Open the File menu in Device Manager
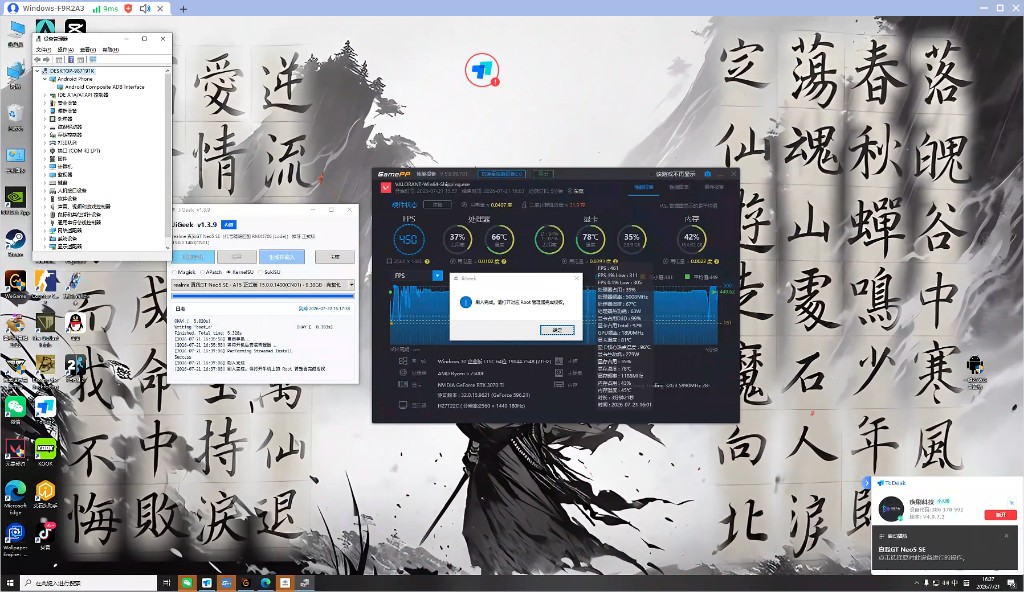The image size is (1024, 592). click(x=43, y=50)
